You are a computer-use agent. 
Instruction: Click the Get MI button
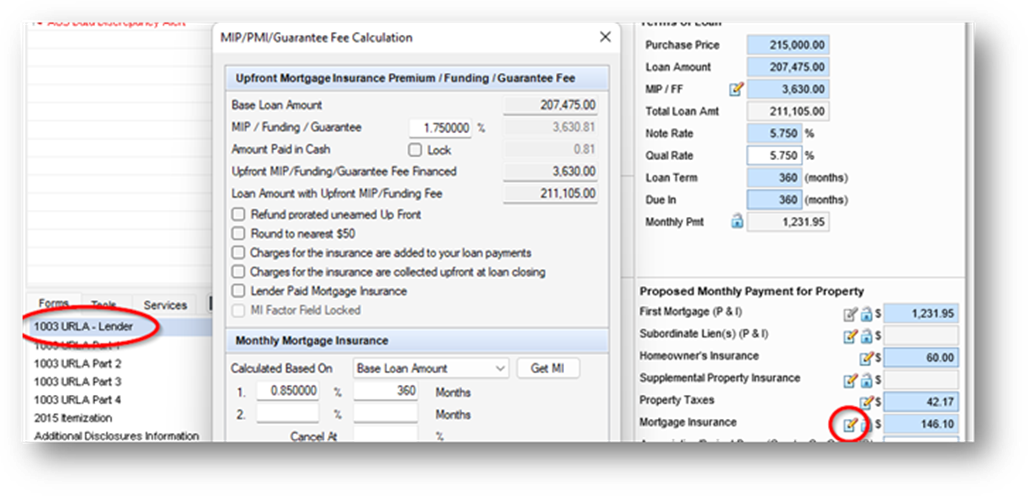point(547,368)
